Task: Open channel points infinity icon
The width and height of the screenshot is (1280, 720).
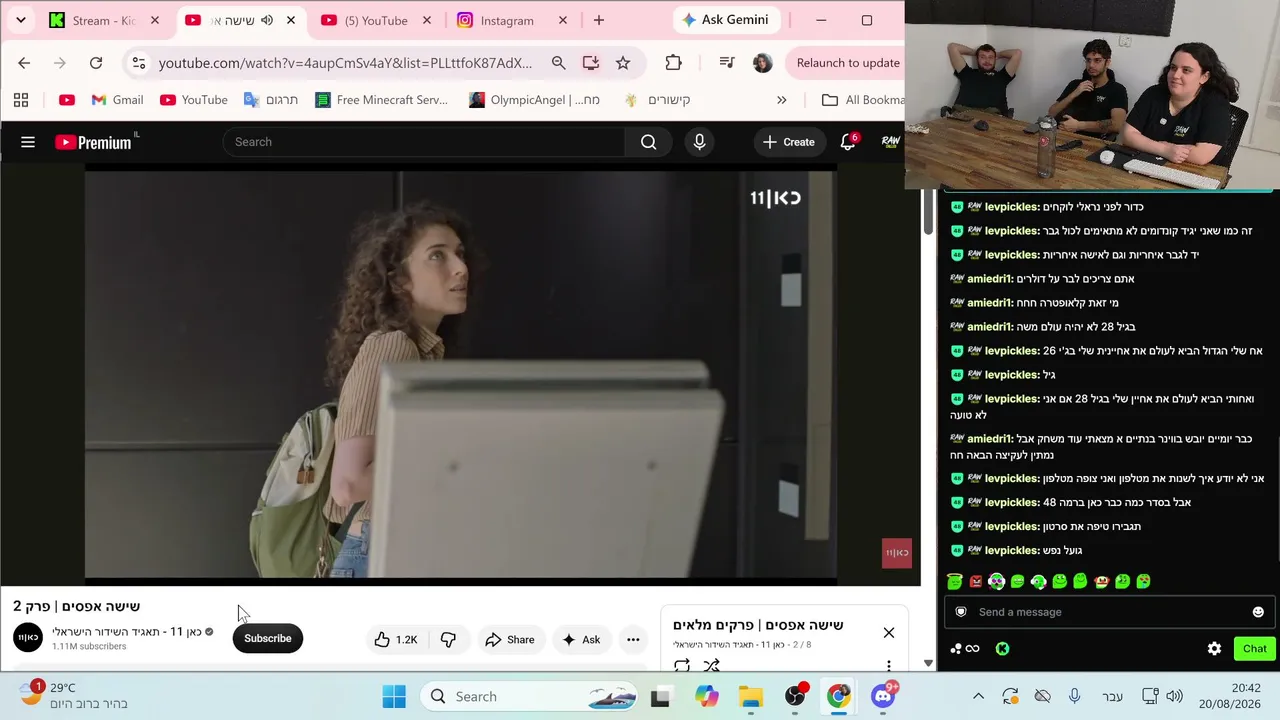Action: 965,648
